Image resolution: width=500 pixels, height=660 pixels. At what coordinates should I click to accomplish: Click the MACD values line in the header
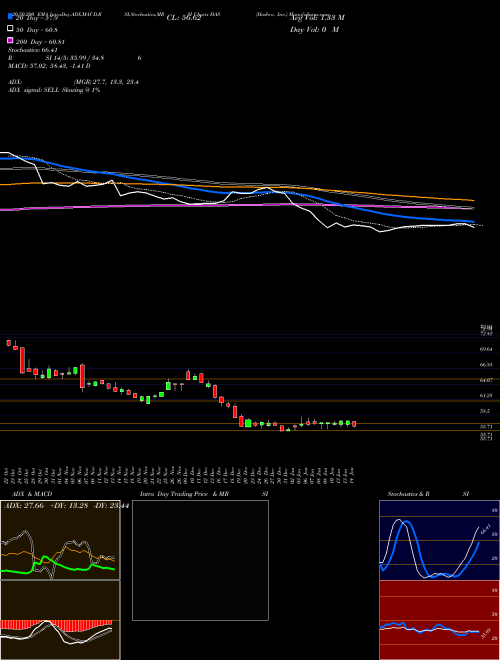49,66
